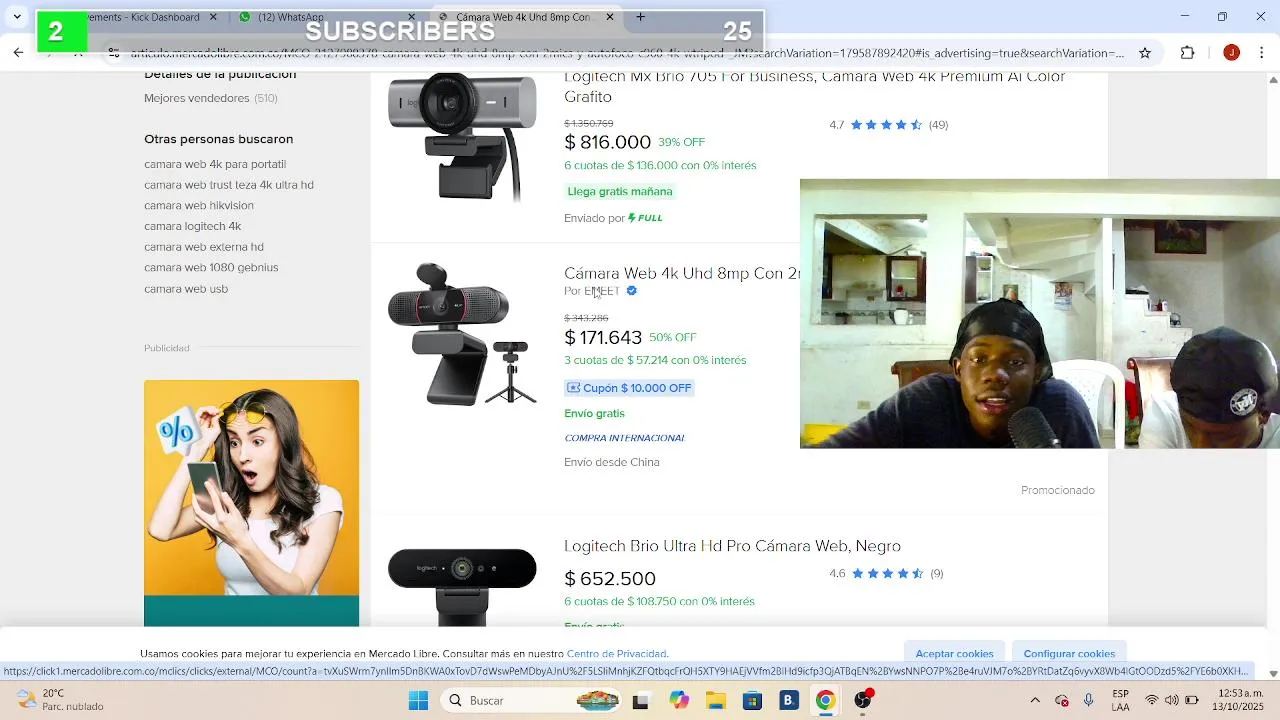Open the Mejores vendedores filter link
The image size is (1280, 720).
211,98
